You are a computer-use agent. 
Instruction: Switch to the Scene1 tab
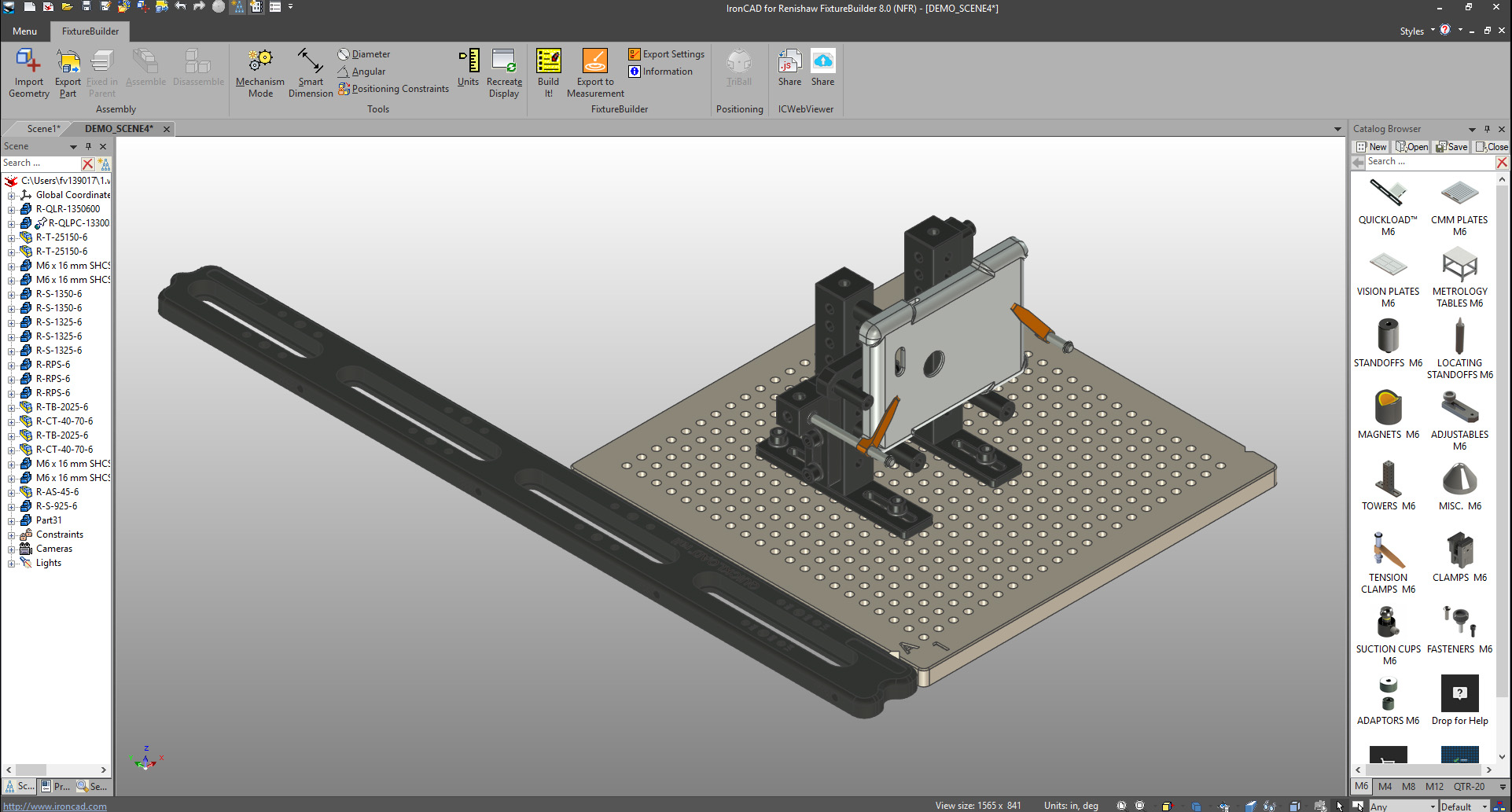point(42,129)
